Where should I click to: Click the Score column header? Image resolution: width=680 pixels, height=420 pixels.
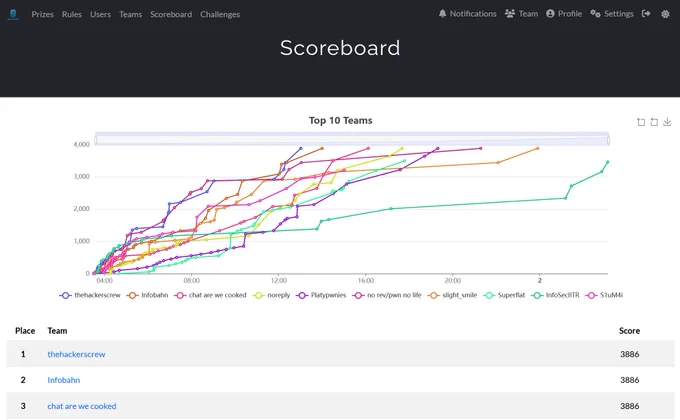pos(629,331)
